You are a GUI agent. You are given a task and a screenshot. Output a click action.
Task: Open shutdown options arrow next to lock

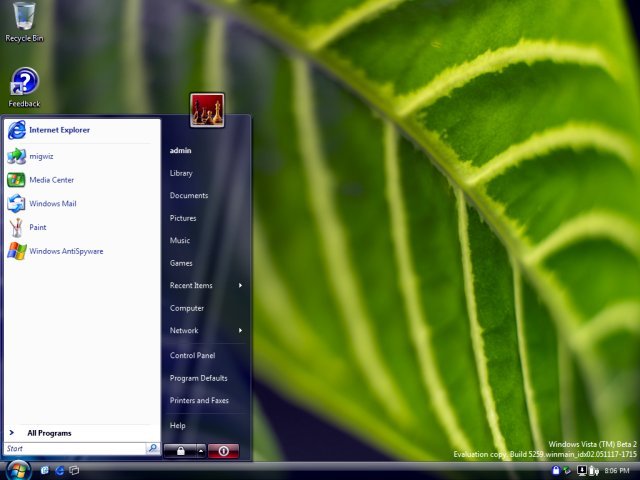click(x=201, y=451)
